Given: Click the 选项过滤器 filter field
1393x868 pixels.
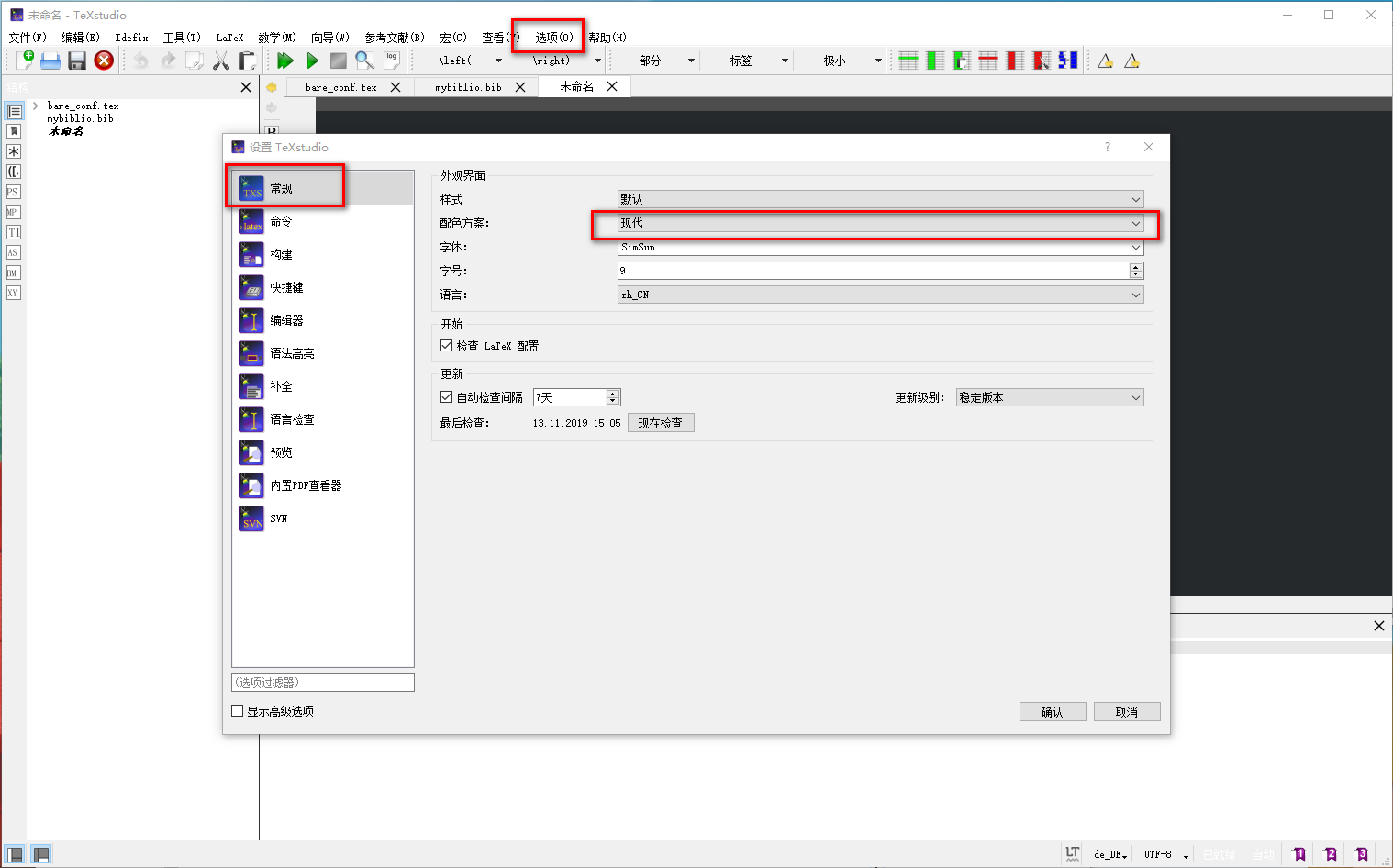Looking at the screenshot, I should [323, 683].
